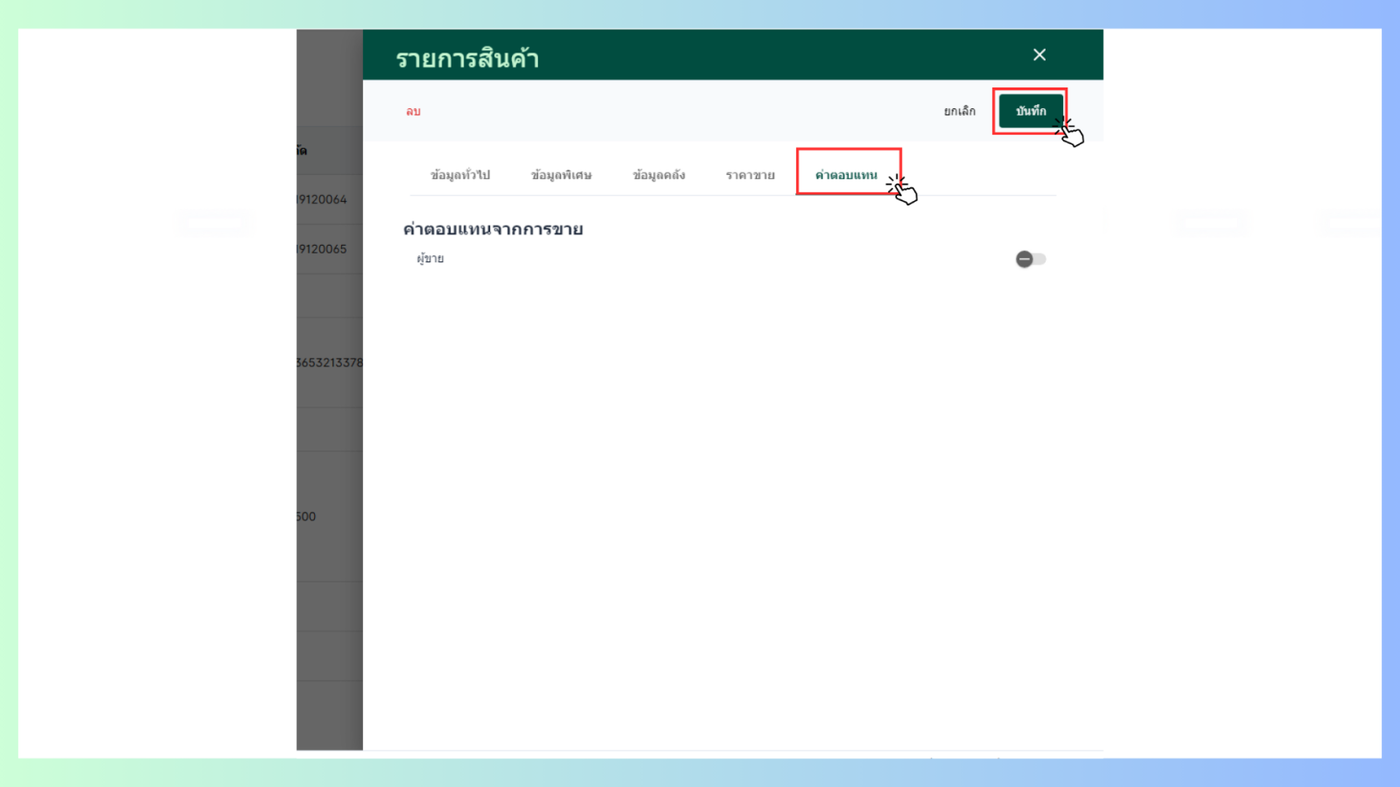Switch to the ข้อมูลพิเศษ tab
The width and height of the screenshot is (1400, 787).
(561, 175)
